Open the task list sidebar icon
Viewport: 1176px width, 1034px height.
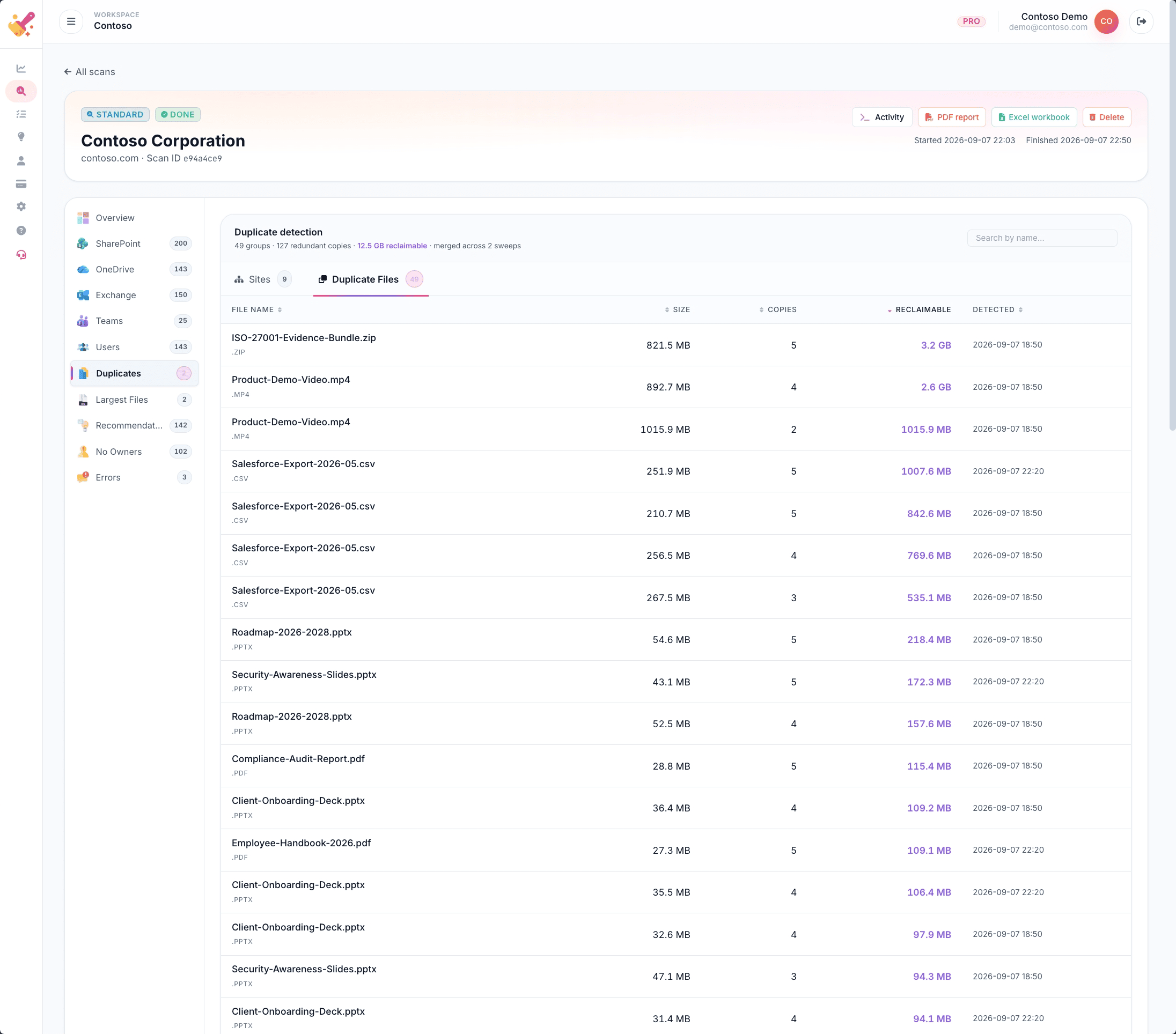click(x=21, y=114)
